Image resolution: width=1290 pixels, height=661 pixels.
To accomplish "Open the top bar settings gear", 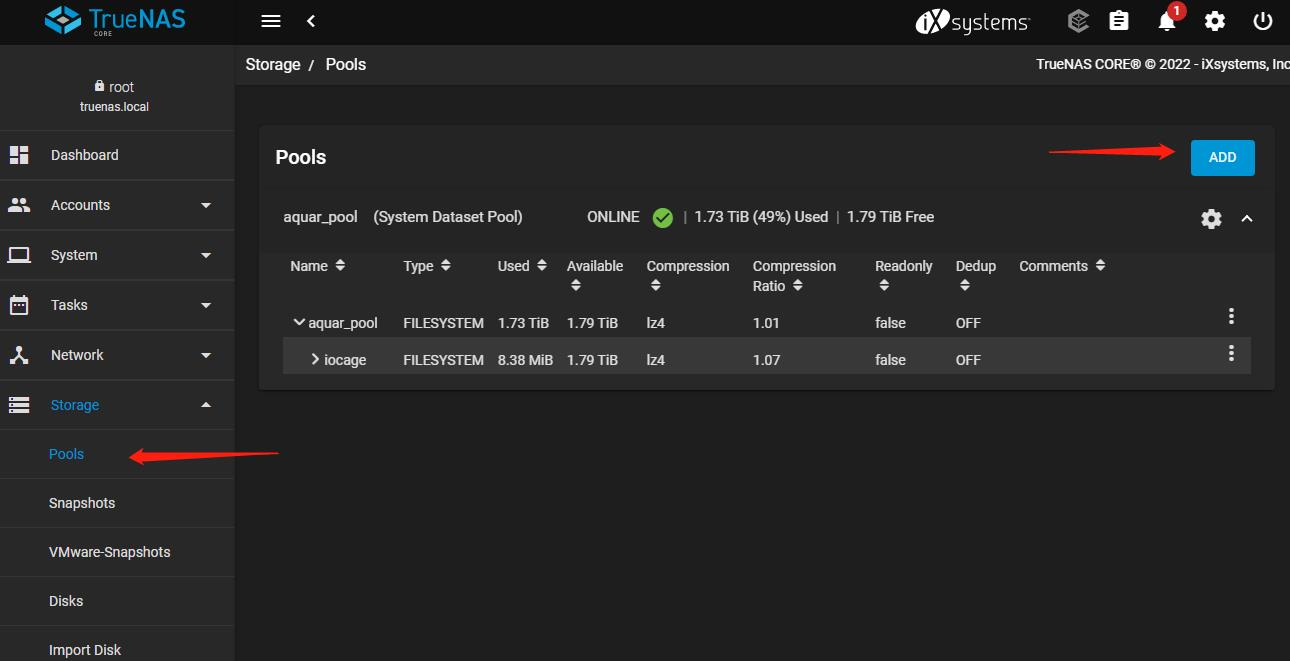I will click(x=1214, y=21).
